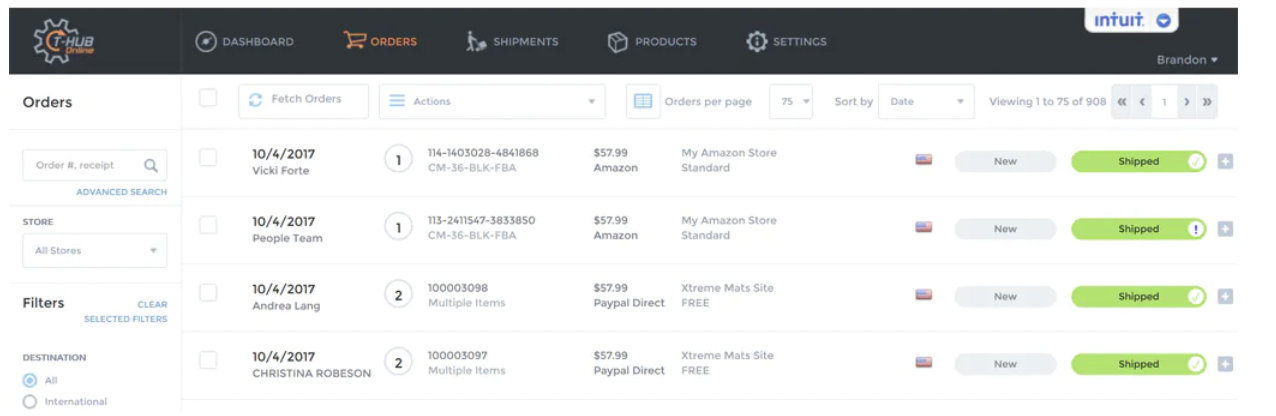Click the page number 1 field
The height and width of the screenshot is (416, 1276).
(1164, 102)
